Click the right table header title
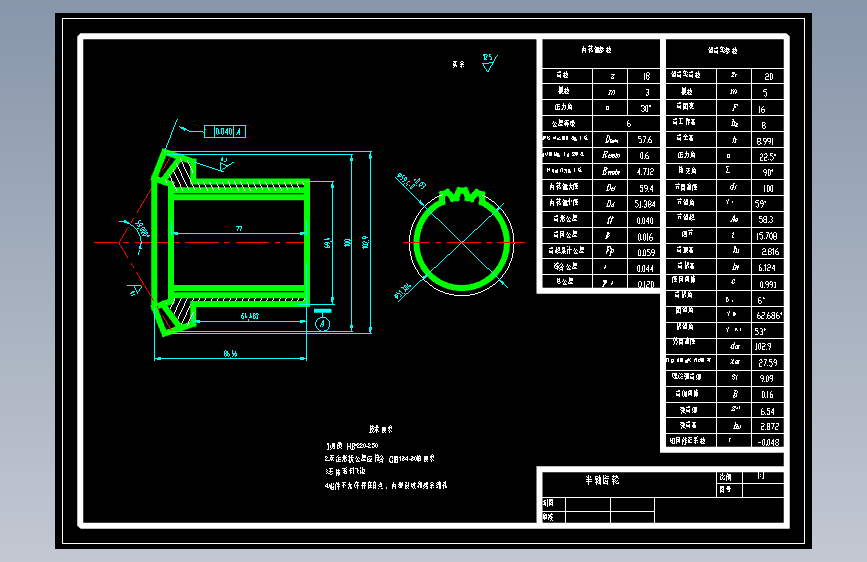 722,50
